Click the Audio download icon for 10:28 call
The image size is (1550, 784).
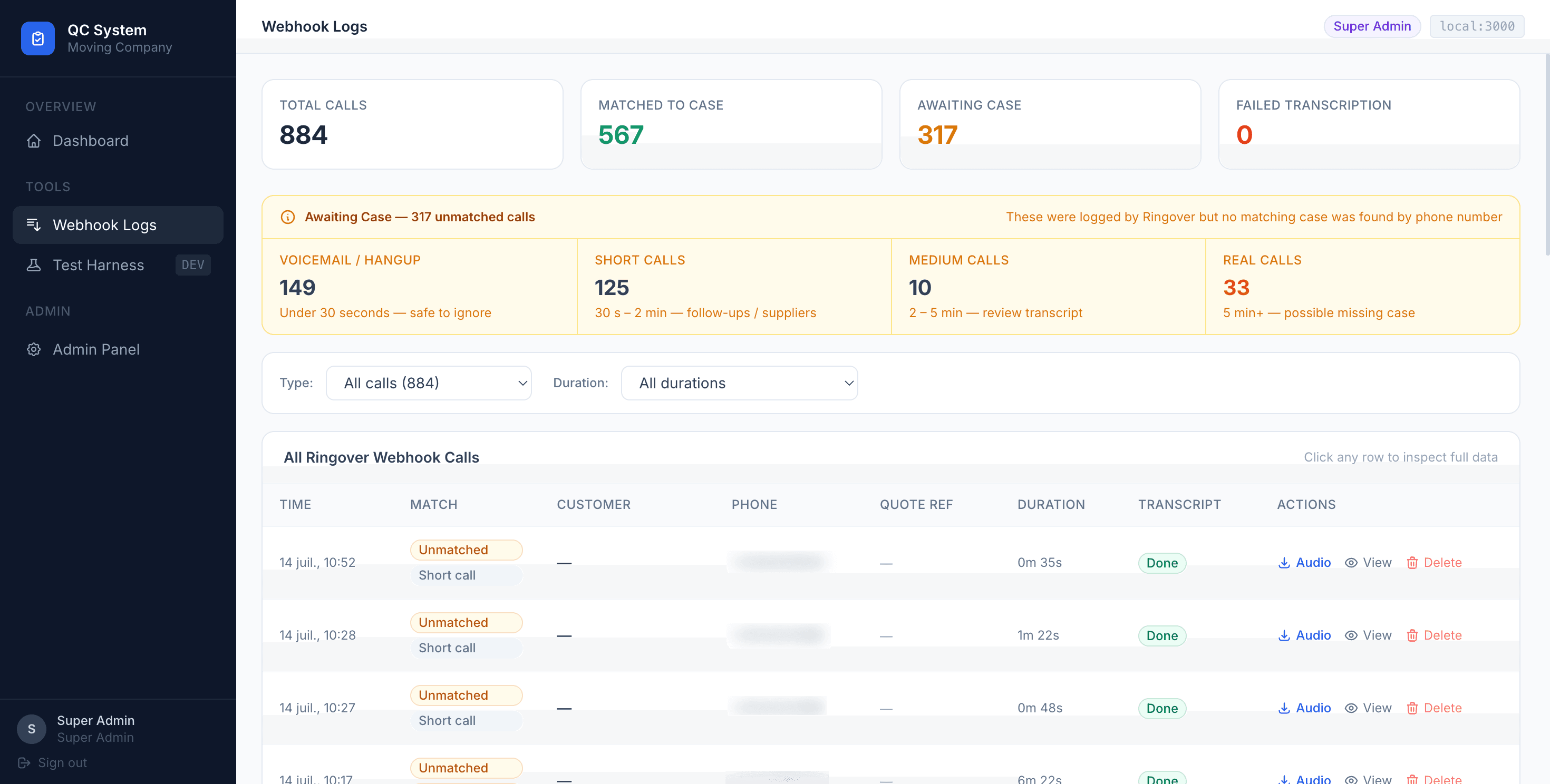1283,635
